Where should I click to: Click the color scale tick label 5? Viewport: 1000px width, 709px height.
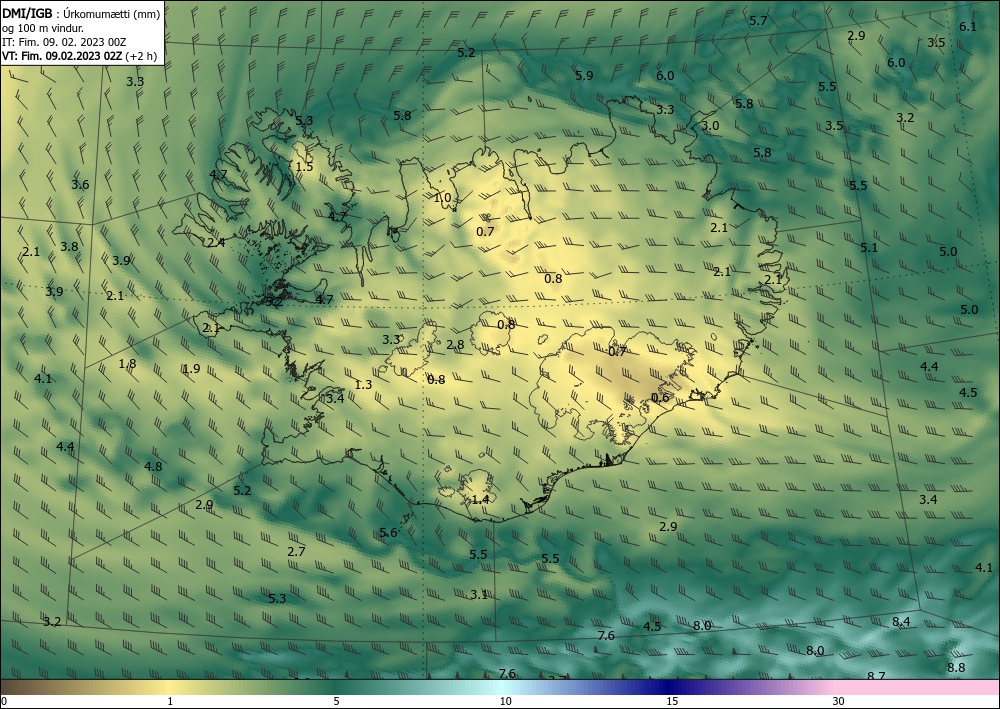pos(336,702)
